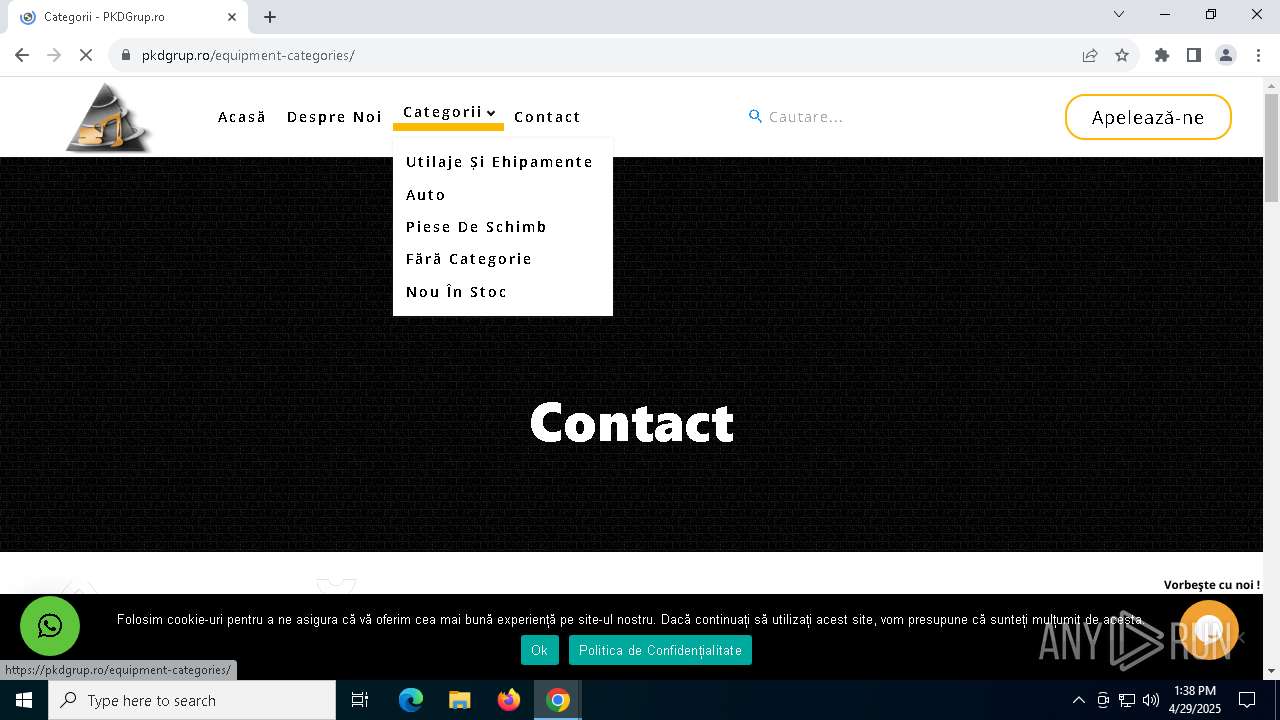
Task: Click Windows taskbar search box
Action: tap(192, 700)
